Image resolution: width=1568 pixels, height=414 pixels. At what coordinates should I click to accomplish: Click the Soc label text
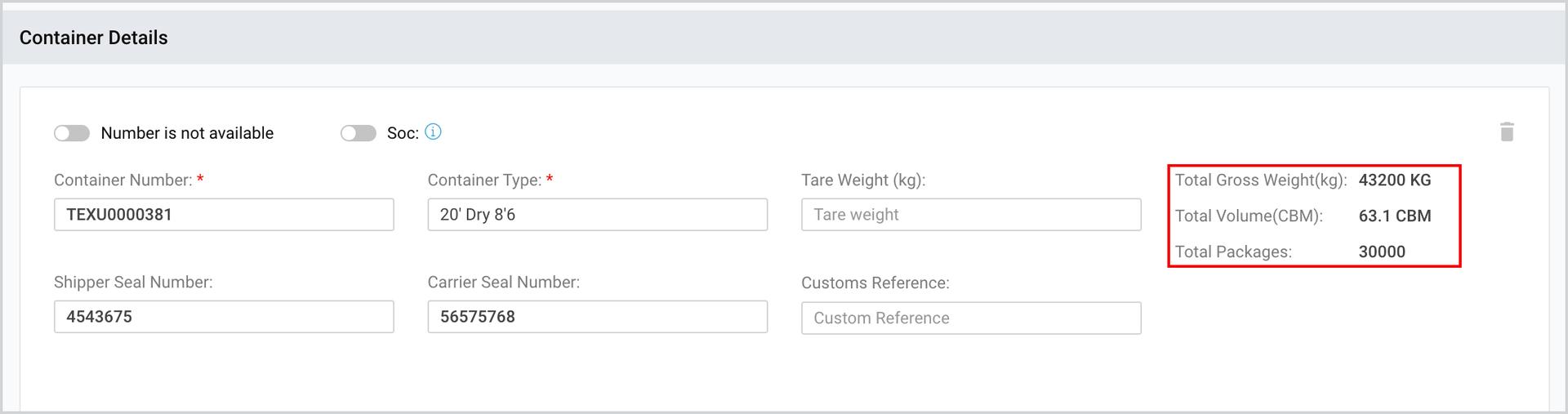click(x=403, y=133)
